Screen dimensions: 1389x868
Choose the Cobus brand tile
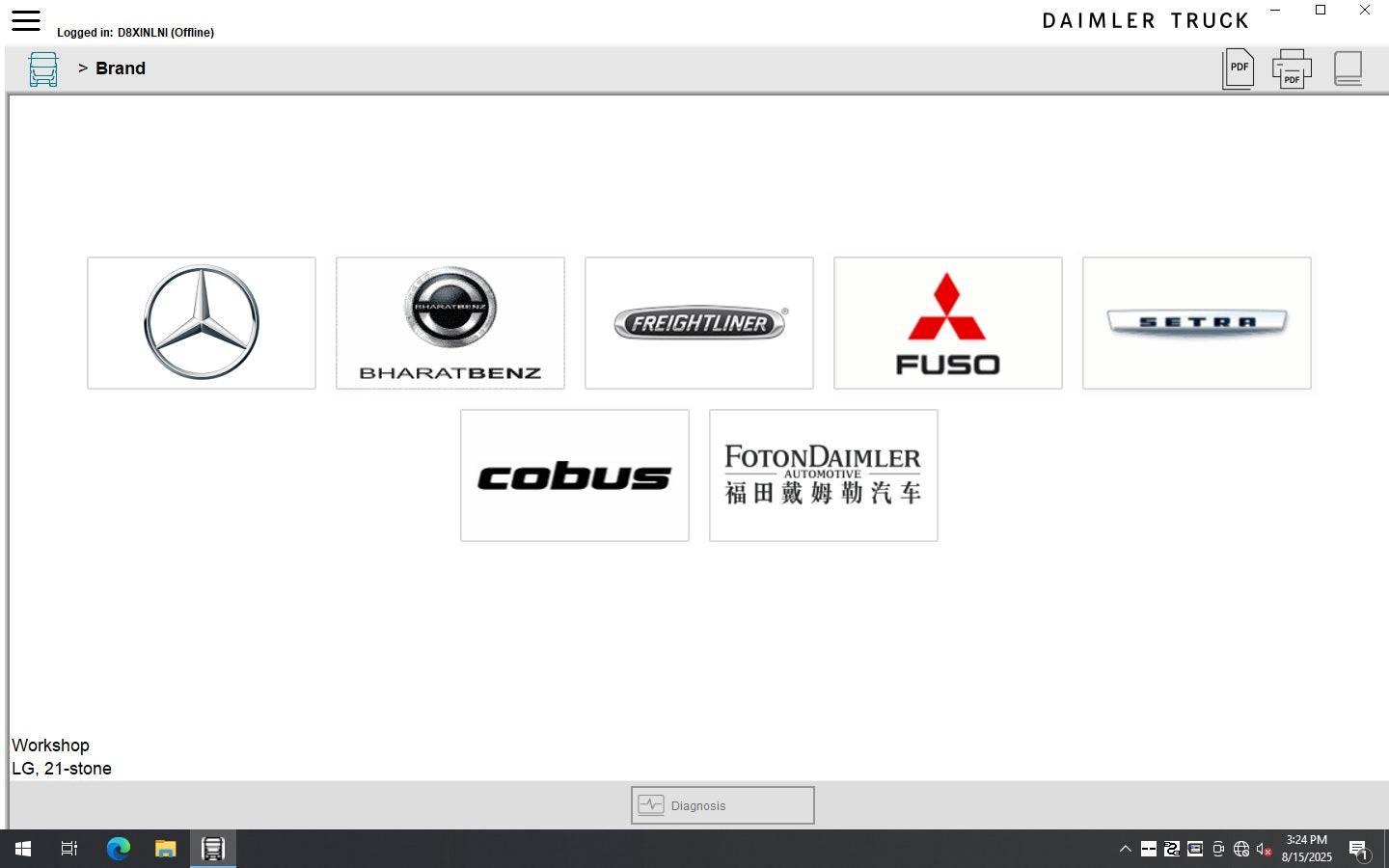click(x=575, y=475)
